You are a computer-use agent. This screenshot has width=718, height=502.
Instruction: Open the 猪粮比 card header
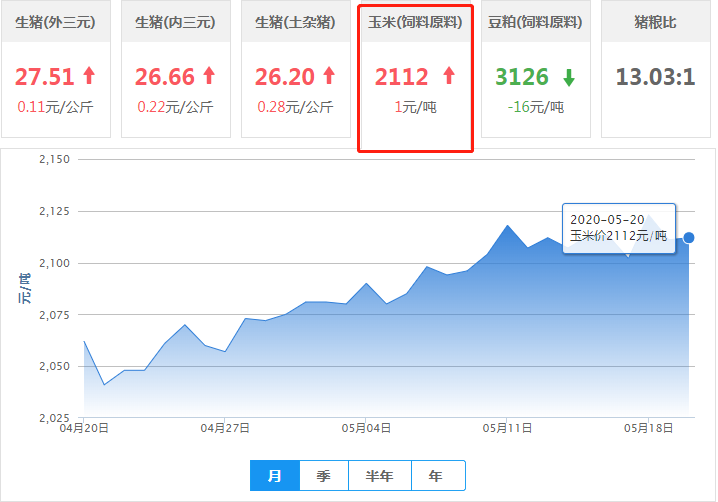point(655,22)
